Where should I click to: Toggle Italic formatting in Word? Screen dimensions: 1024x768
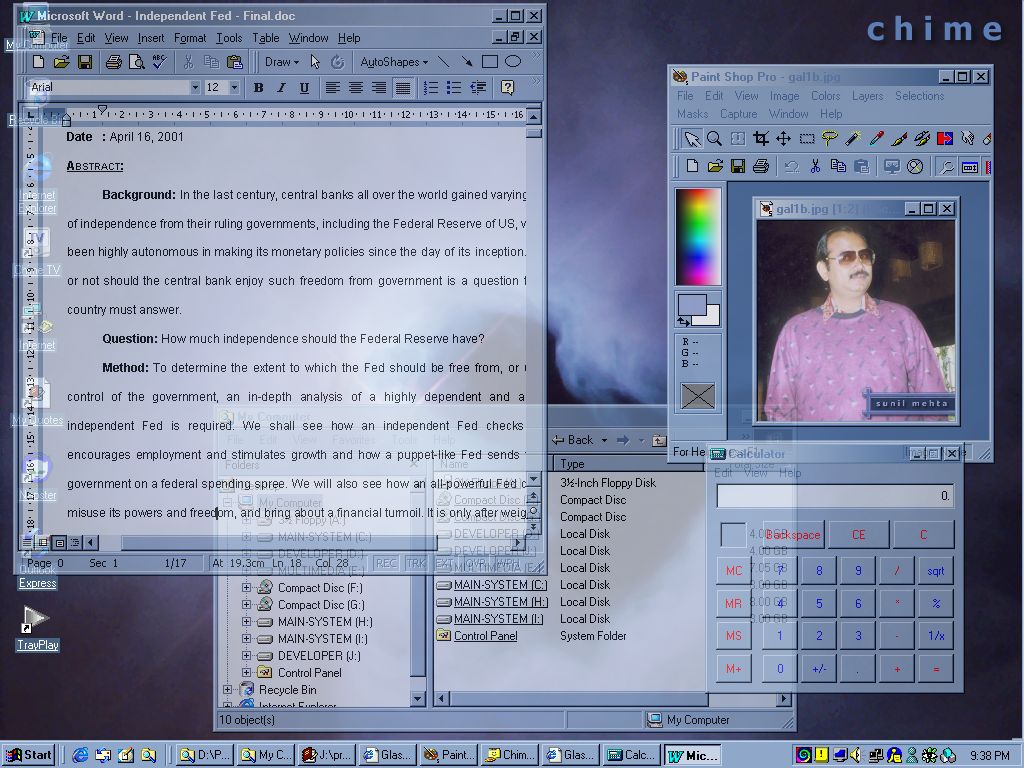click(281, 88)
